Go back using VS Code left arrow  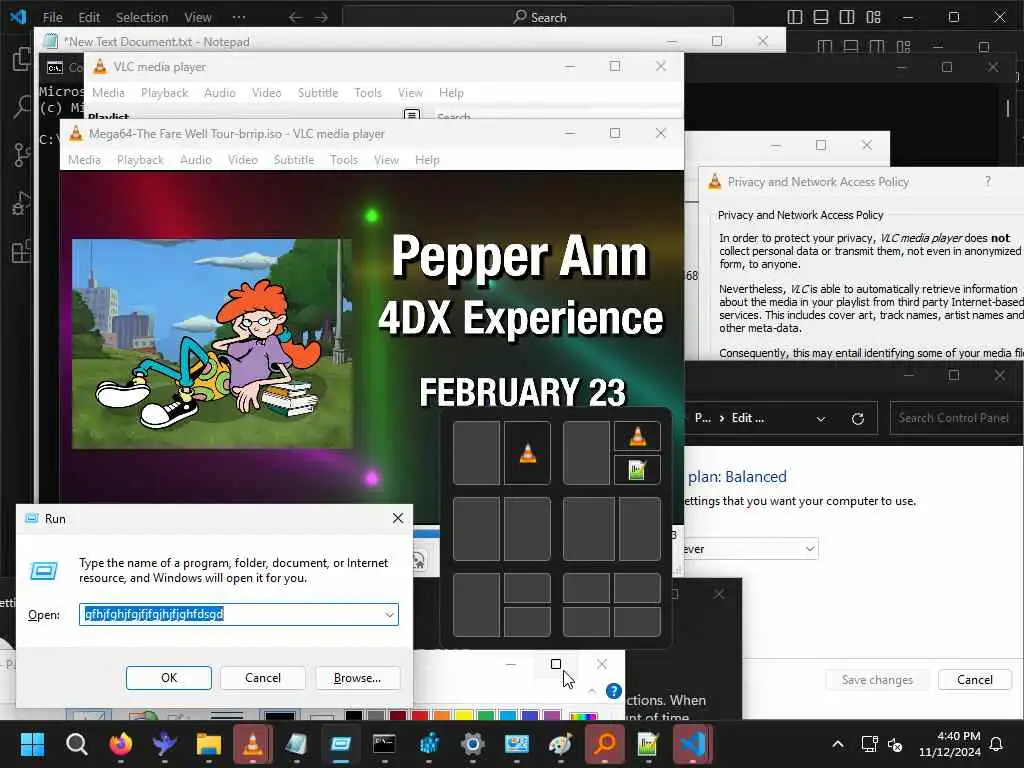[x=295, y=18]
